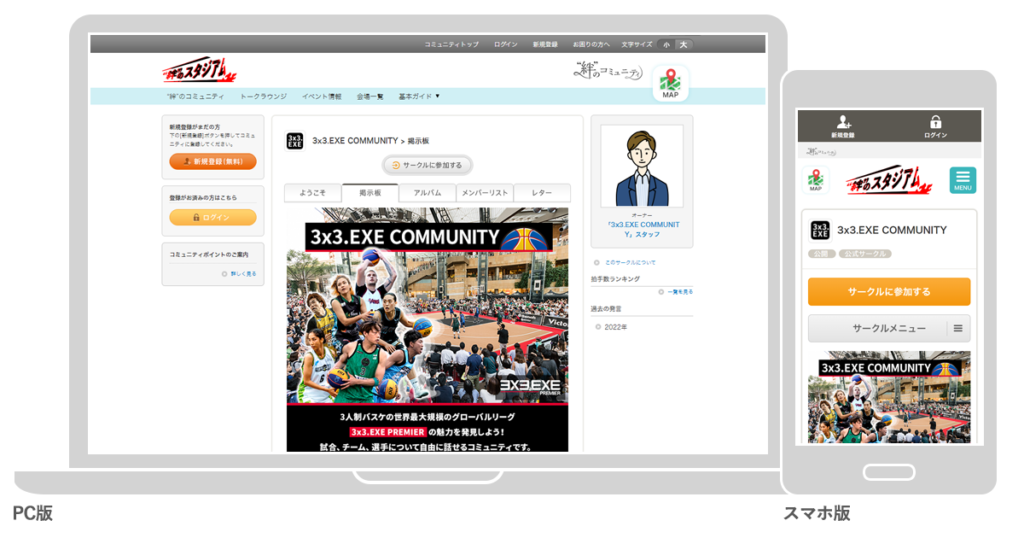Expand サークルメニュー on the smartphone view
This screenshot has height=538, width=1024.
point(889,328)
